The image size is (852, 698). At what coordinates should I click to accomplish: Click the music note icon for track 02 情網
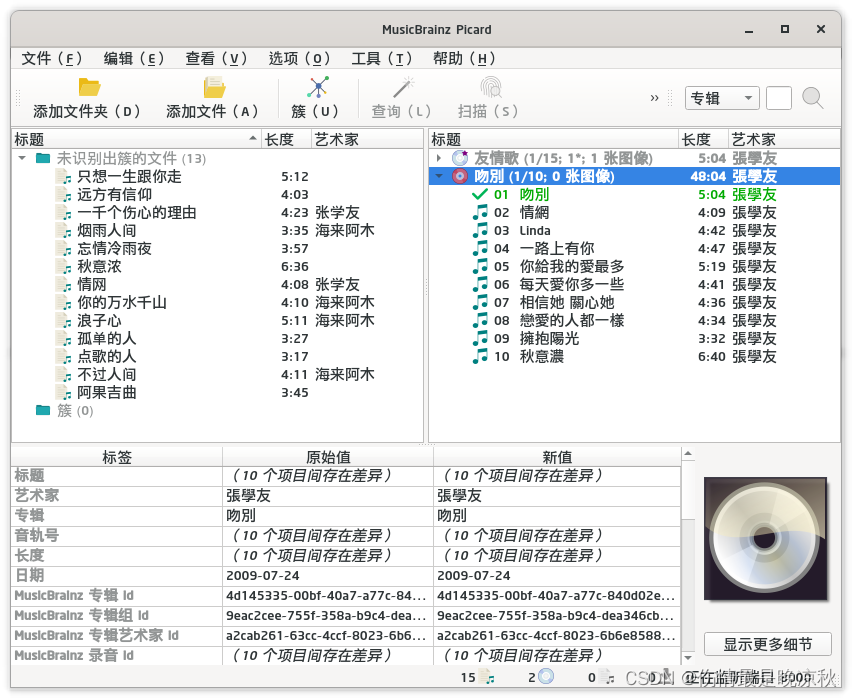480,212
